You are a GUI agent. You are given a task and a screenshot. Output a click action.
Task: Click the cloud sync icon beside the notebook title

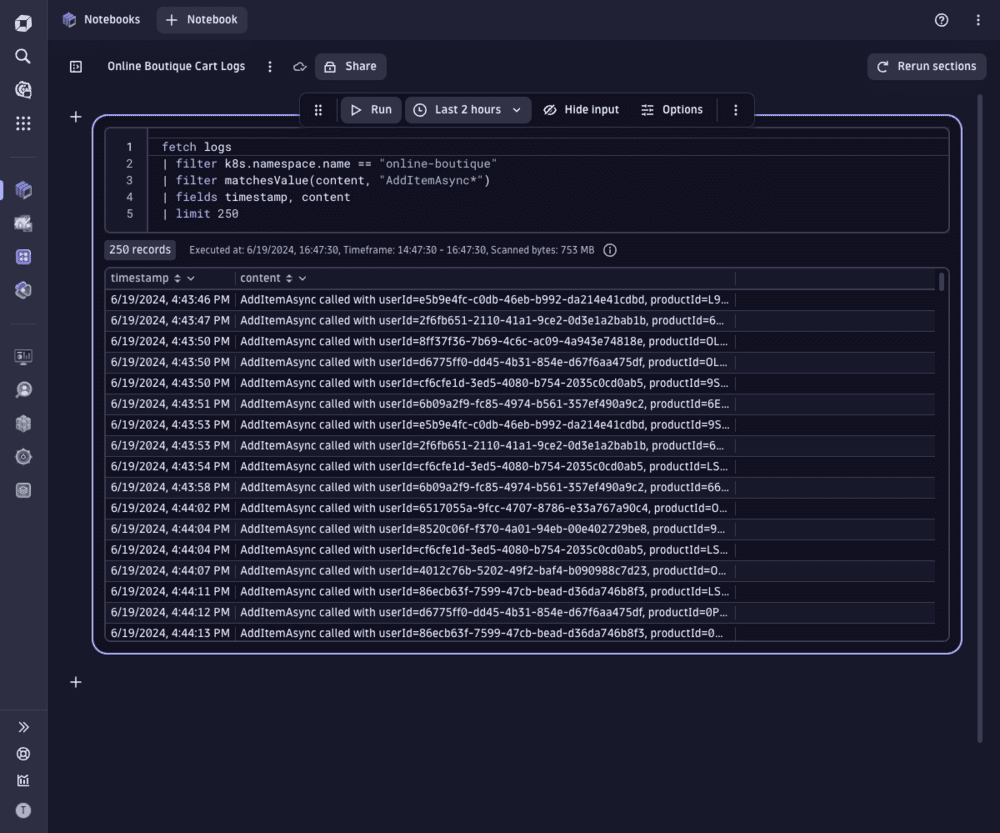299,66
